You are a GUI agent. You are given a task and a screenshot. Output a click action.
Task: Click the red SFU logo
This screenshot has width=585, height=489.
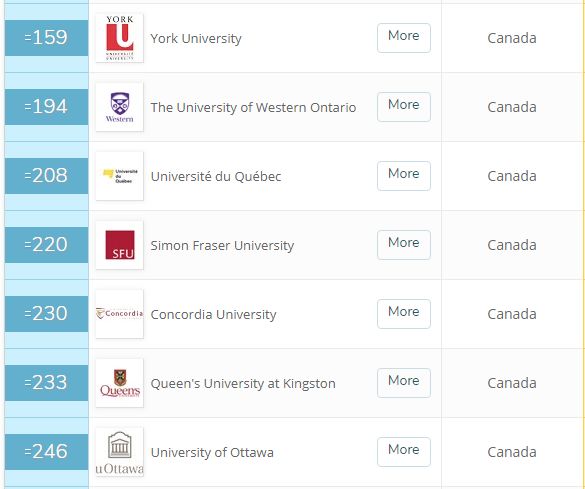(x=119, y=245)
